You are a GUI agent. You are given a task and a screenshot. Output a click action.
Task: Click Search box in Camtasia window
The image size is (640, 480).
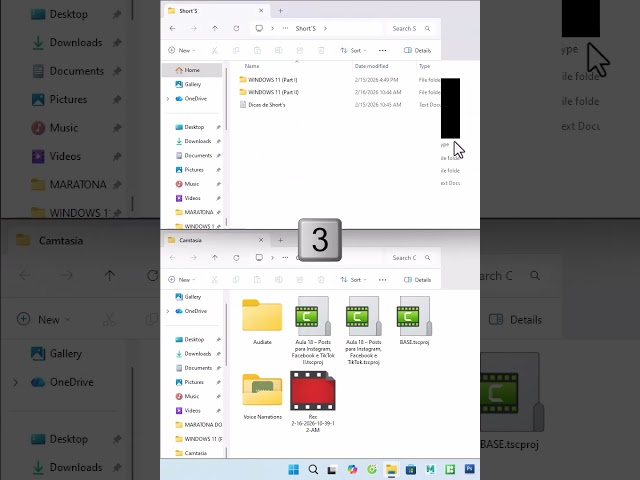click(410, 258)
